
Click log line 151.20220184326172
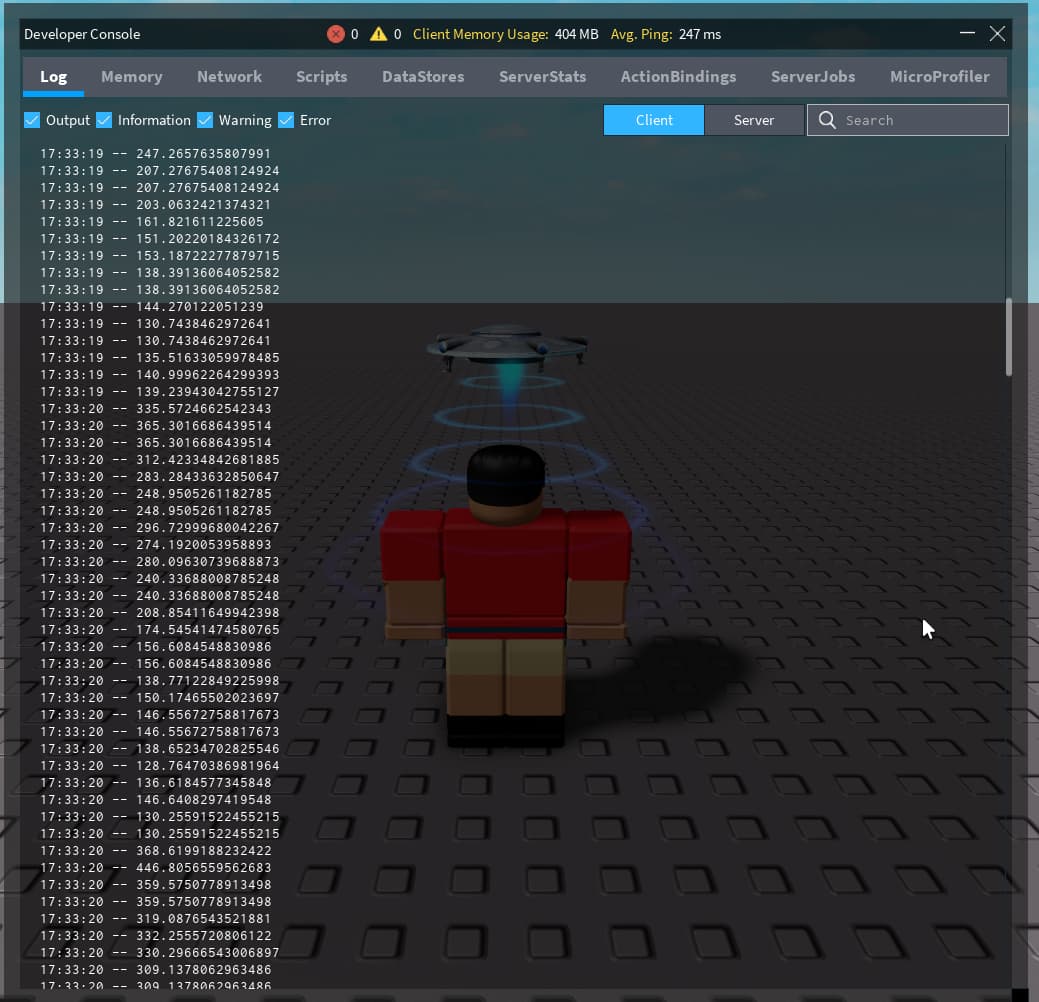160,239
